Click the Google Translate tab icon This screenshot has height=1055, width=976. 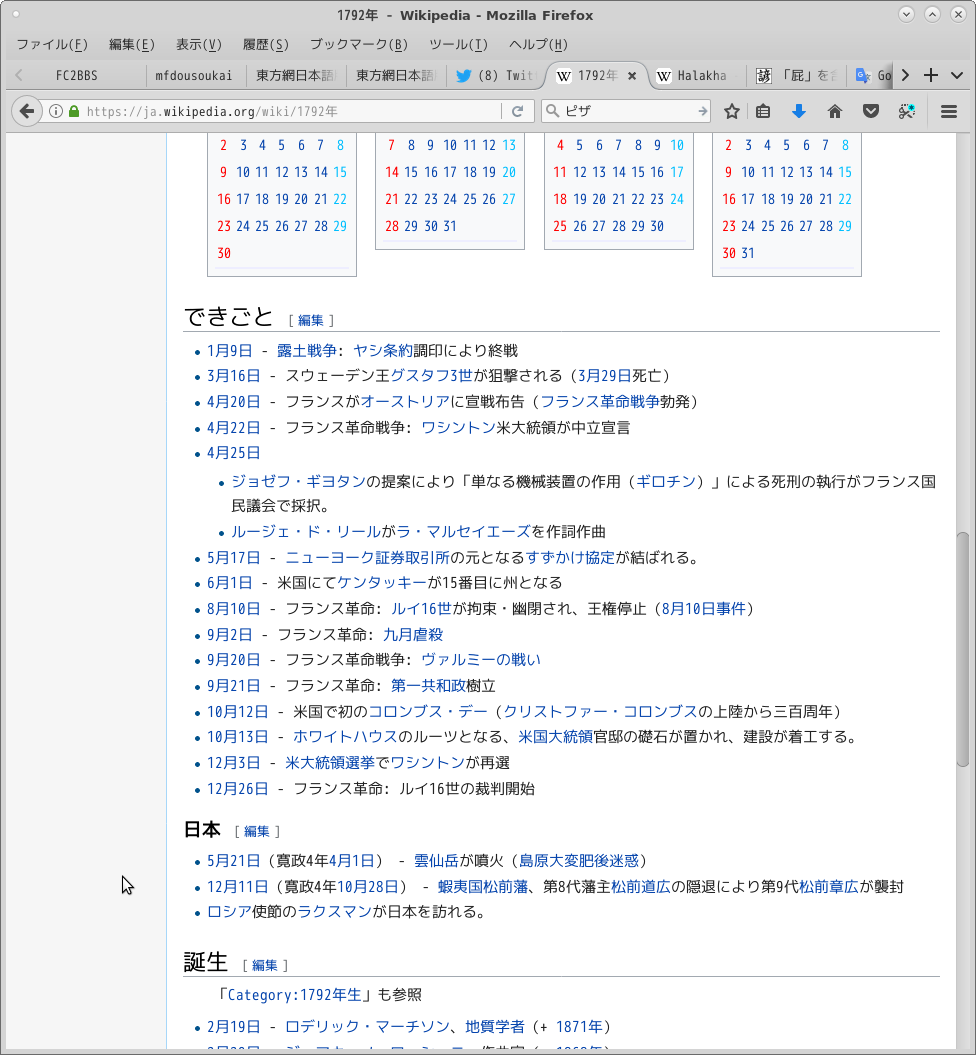862,75
